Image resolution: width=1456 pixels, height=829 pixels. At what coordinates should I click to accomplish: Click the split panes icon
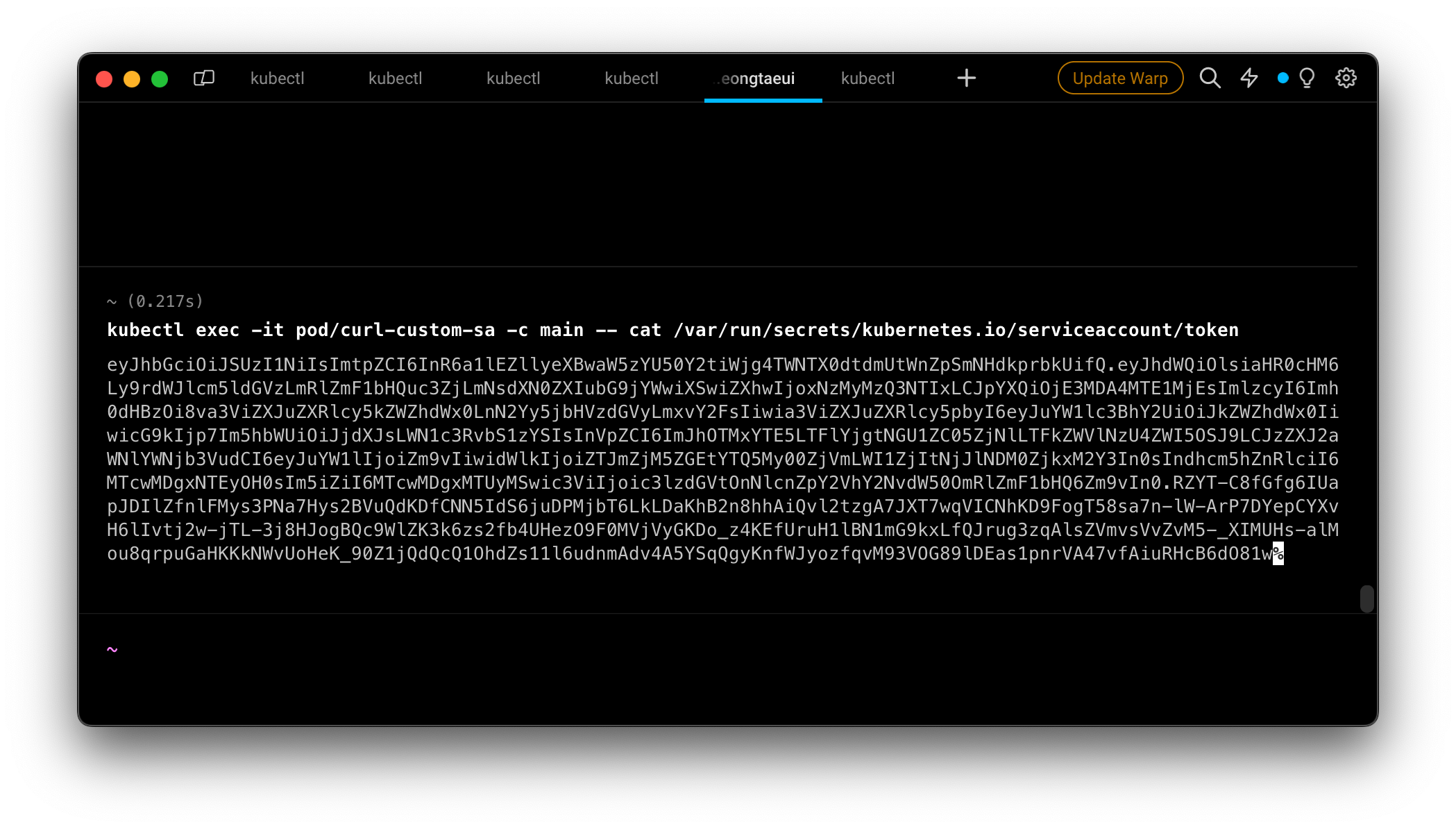[203, 78]
